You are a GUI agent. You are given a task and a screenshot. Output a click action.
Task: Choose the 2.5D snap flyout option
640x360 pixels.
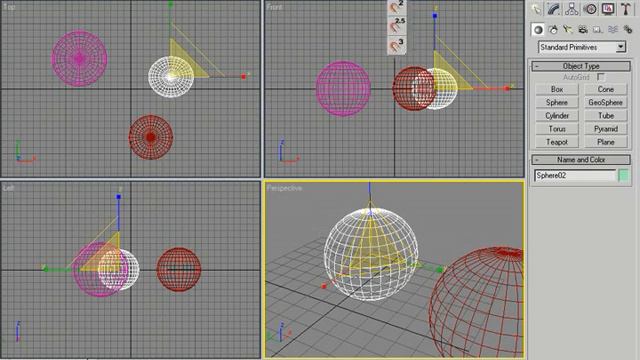(396, 25)
